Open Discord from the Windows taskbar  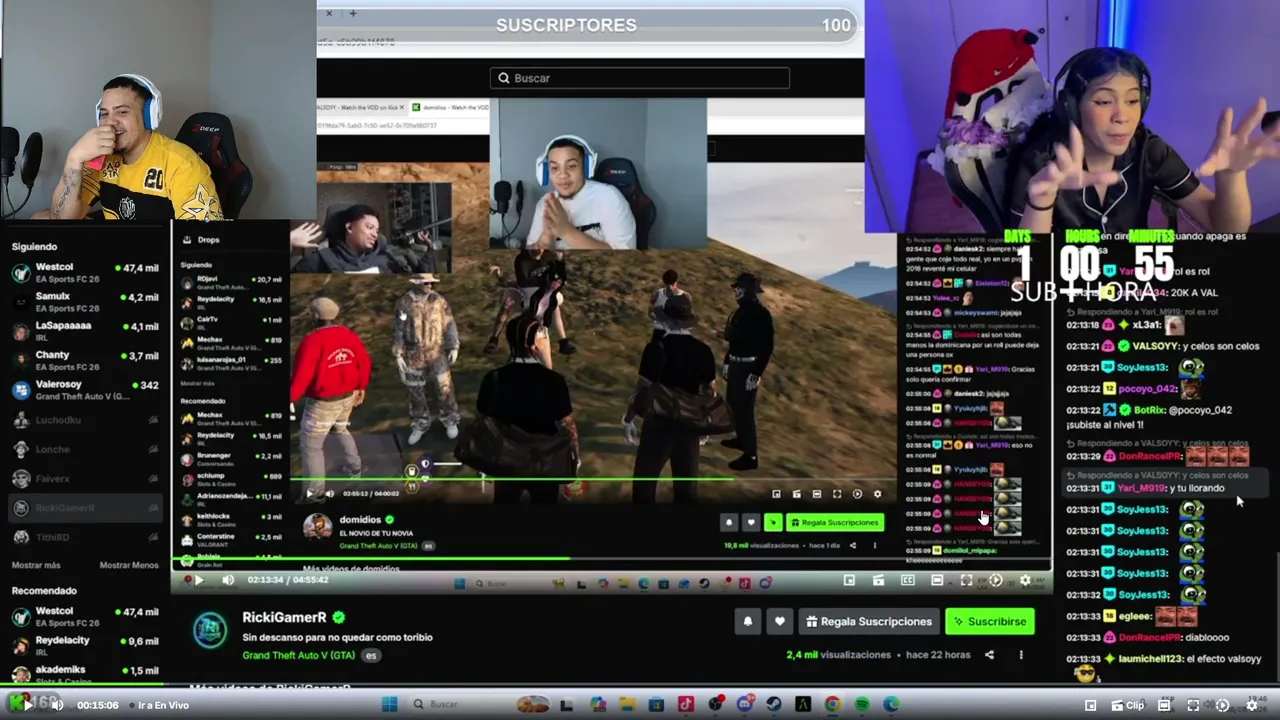(744, 705)
